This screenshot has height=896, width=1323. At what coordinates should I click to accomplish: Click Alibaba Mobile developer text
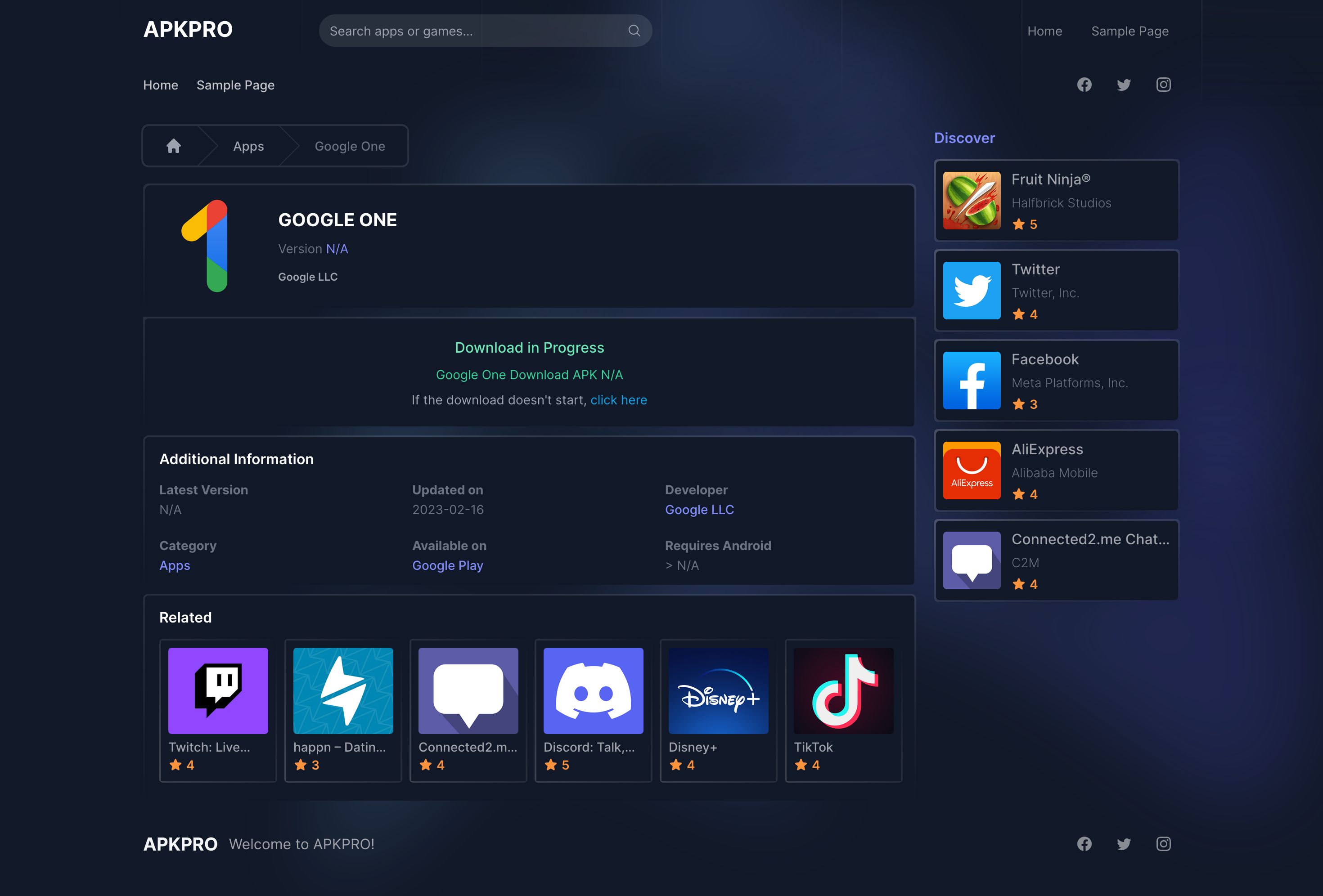coord(1054,473)
